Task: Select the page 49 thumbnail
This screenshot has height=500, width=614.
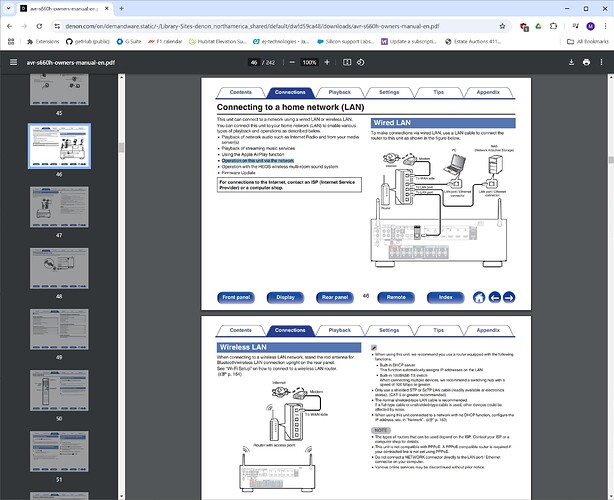Action: (59, 329)
